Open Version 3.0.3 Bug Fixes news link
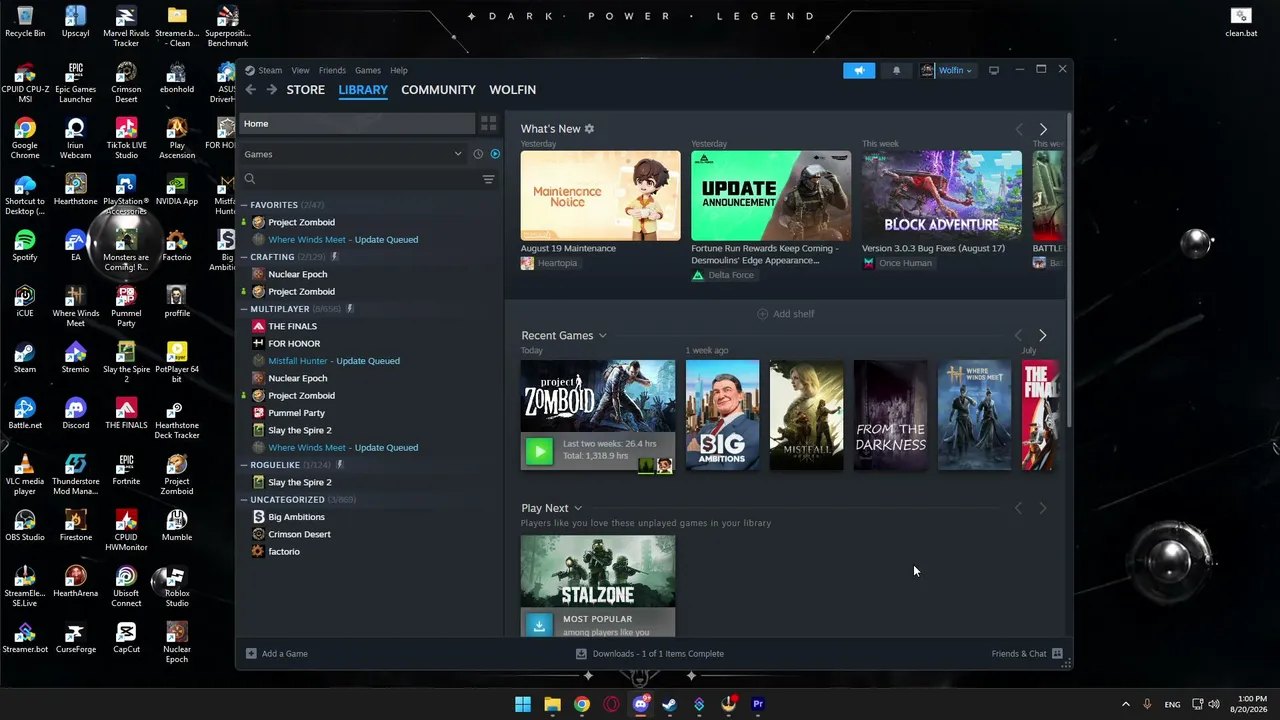The image size is (1280, 720). (933, 248)
